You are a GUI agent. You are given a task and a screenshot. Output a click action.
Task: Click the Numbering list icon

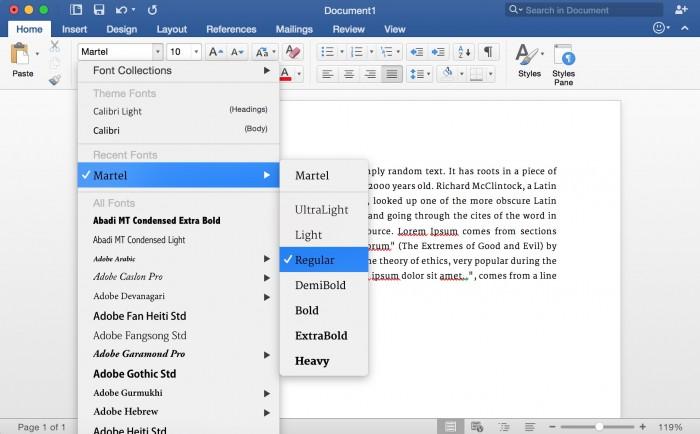[x=357, y=52]
